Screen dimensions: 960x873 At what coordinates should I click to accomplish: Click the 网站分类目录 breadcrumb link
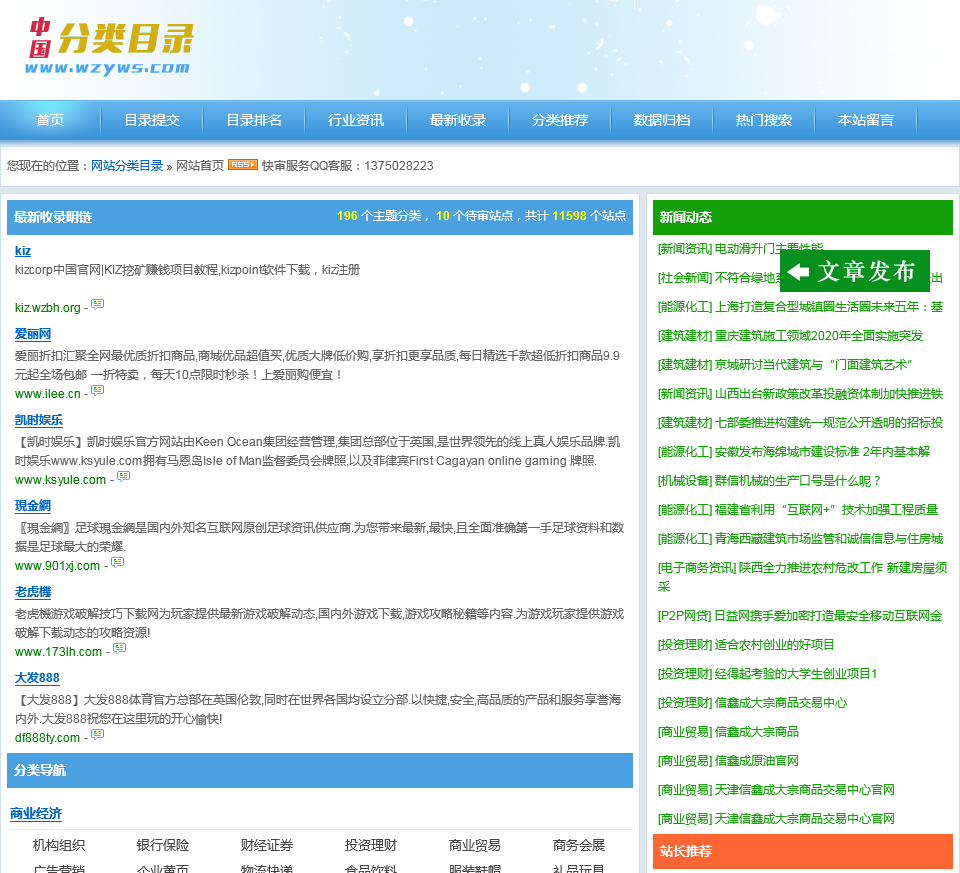point(127,166)
